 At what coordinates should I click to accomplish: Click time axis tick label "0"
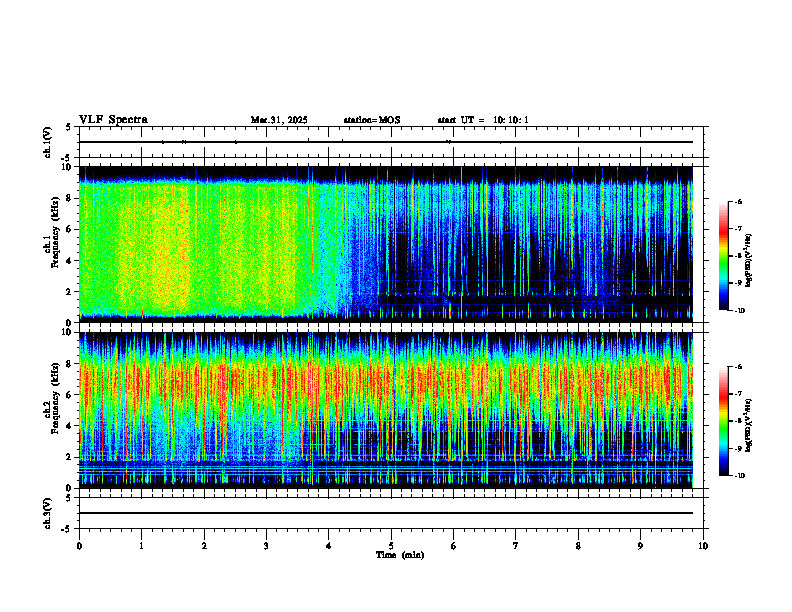pyautogui.click(x=79, y=546)
